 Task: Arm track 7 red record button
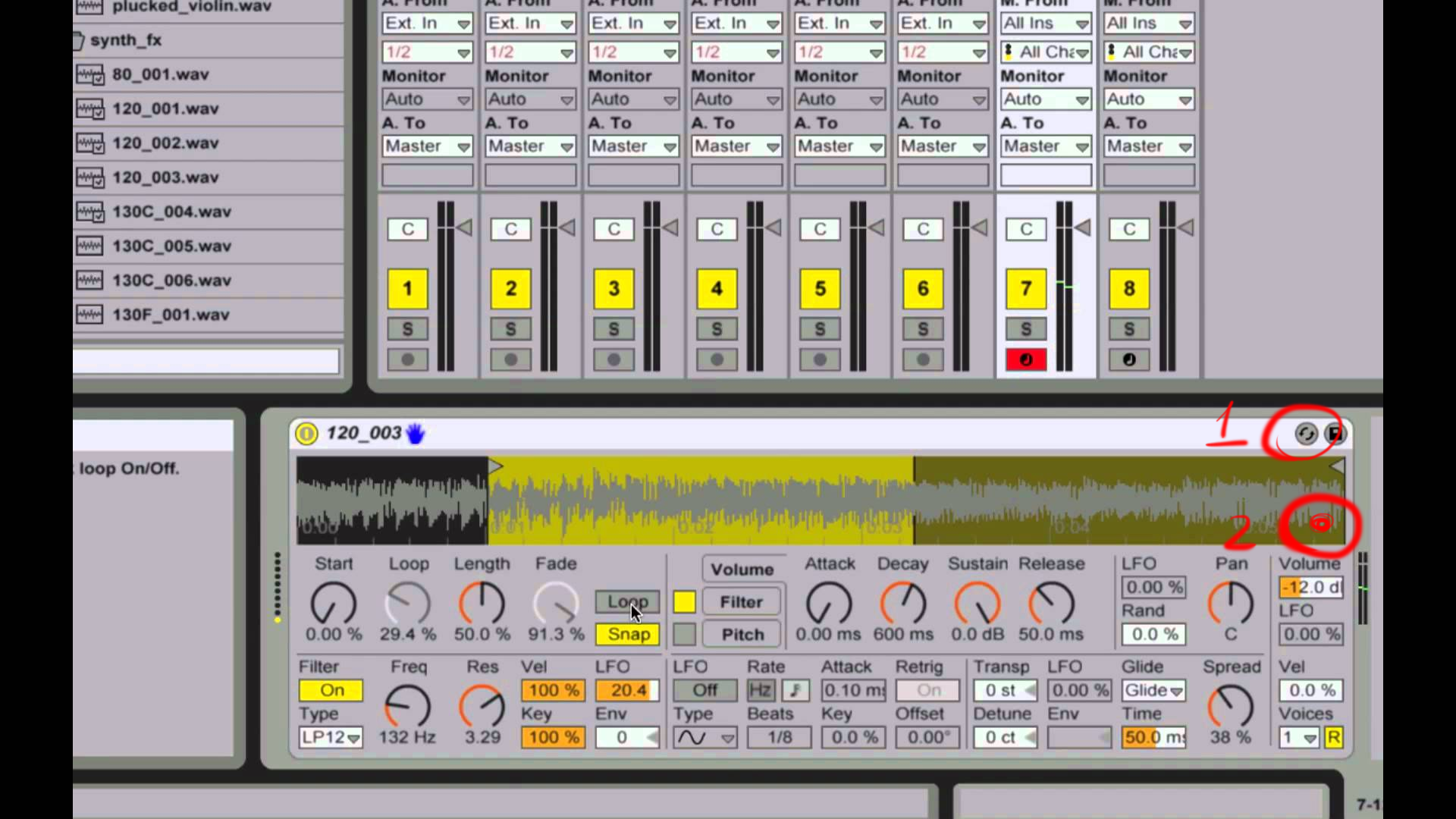coord(1026,360)
